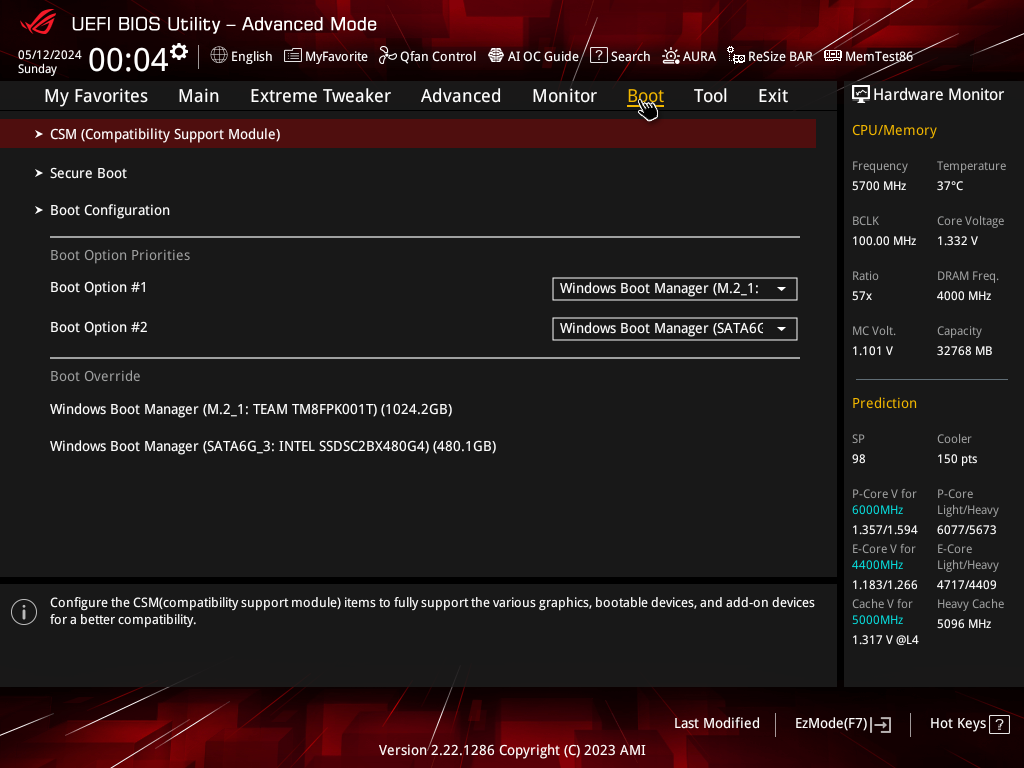
Task: Click the Hot Keys question mark icon
Action: pos(999,724)
